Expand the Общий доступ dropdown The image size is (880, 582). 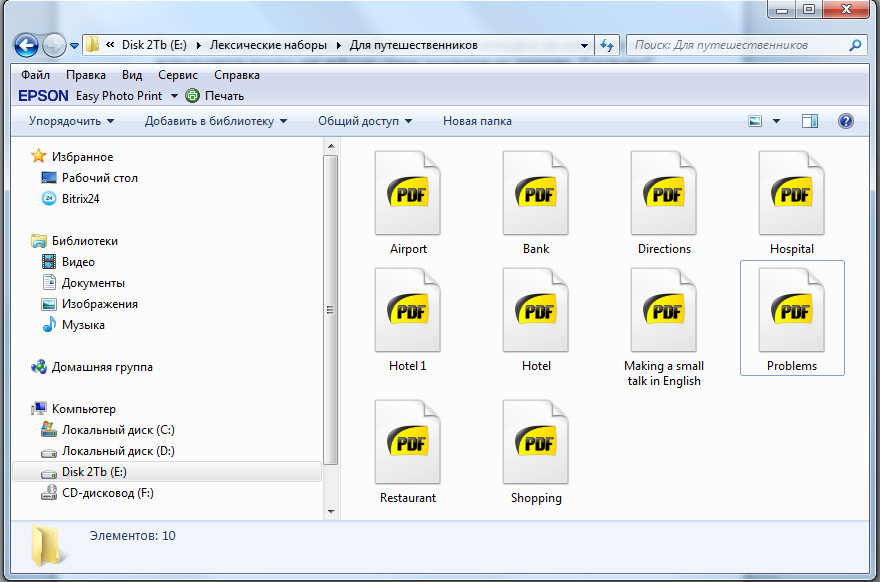point(365,121)
